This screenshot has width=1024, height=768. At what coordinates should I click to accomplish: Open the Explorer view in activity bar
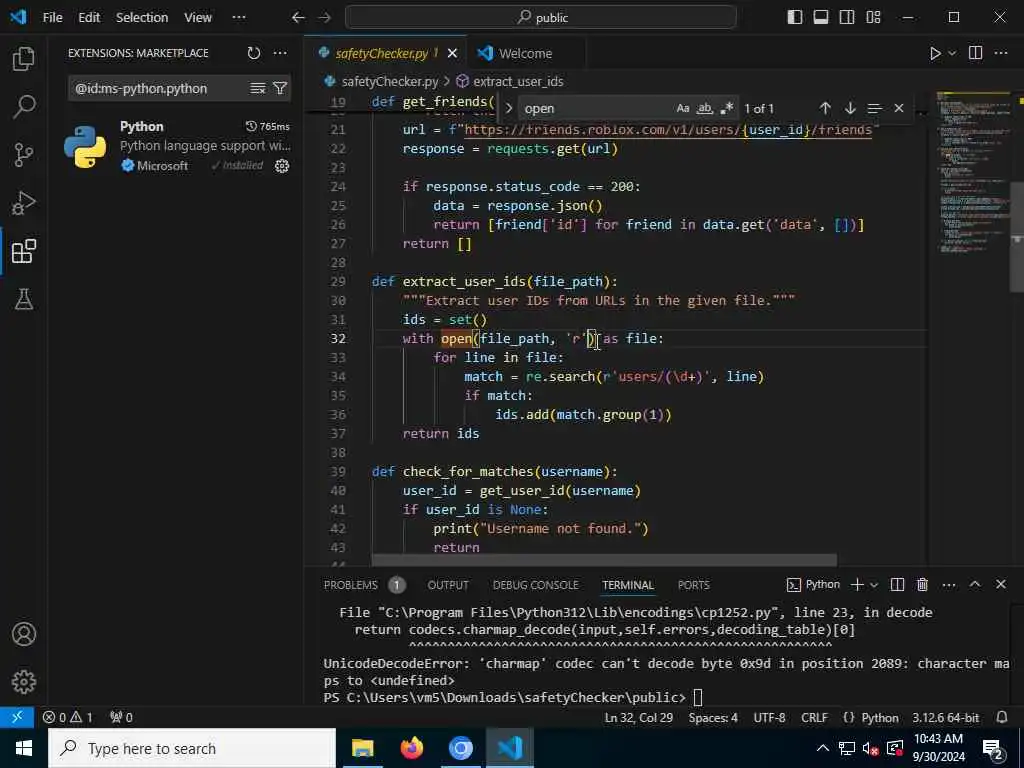pos(24,59)
